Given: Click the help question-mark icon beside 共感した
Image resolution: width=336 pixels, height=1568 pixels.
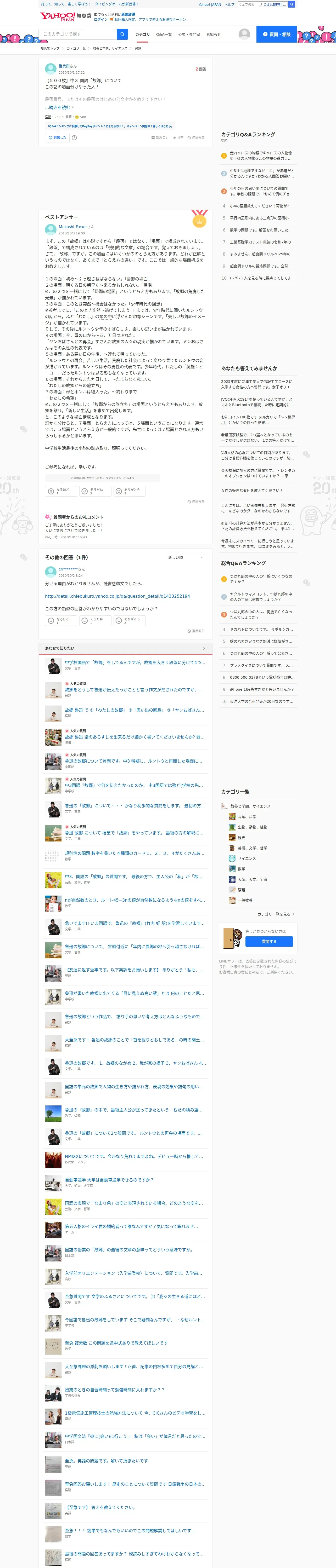Looking at the screenshot, I should 74,137.
